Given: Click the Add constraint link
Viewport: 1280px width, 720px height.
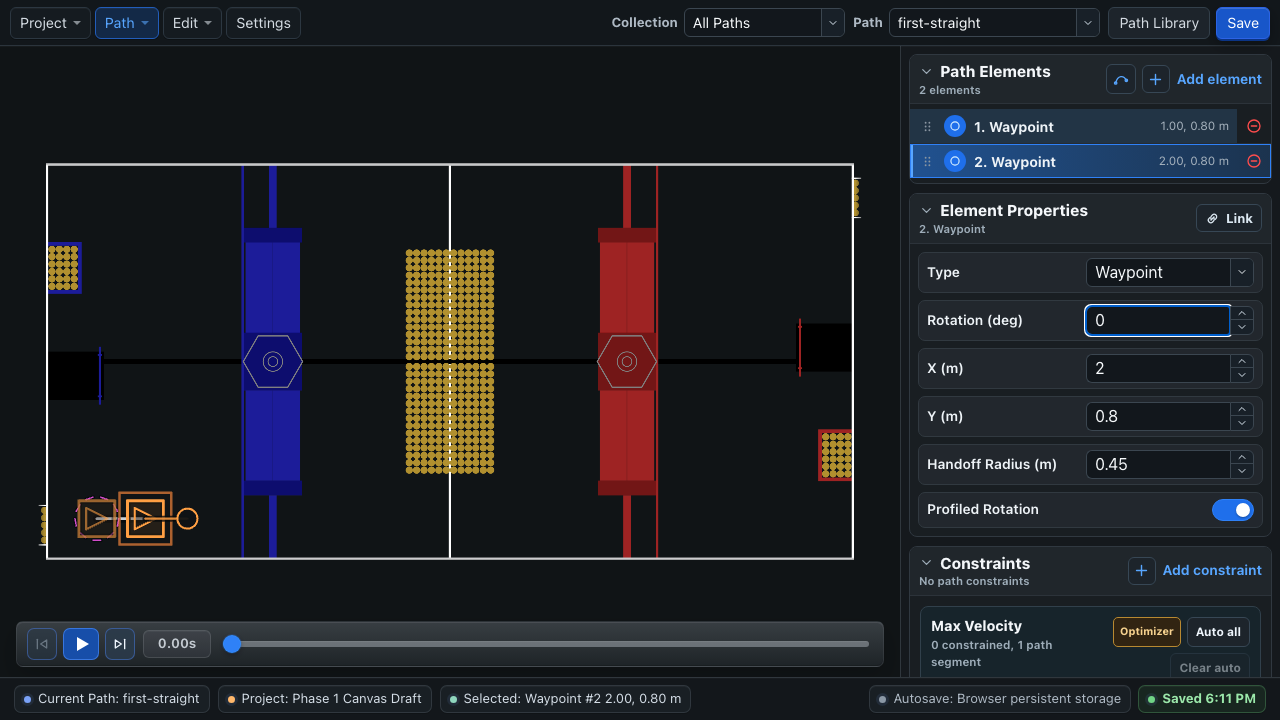Looking at the screenshot, I should [x=1212, y=570].
